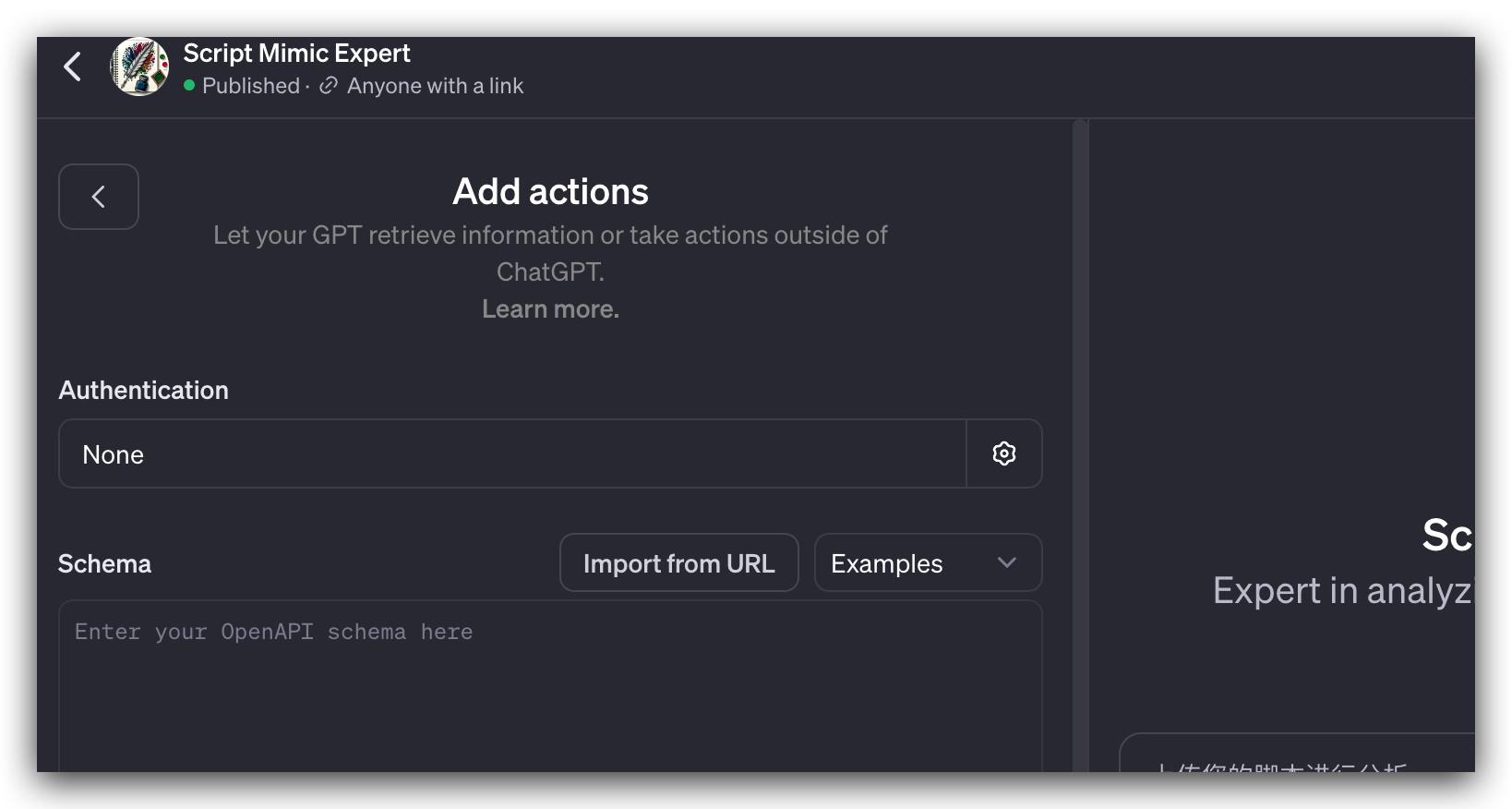The width and height of the screenshot is (1512, 809).
Task: Open authentication settings gear icon
Action: [x=1004, y=453]
